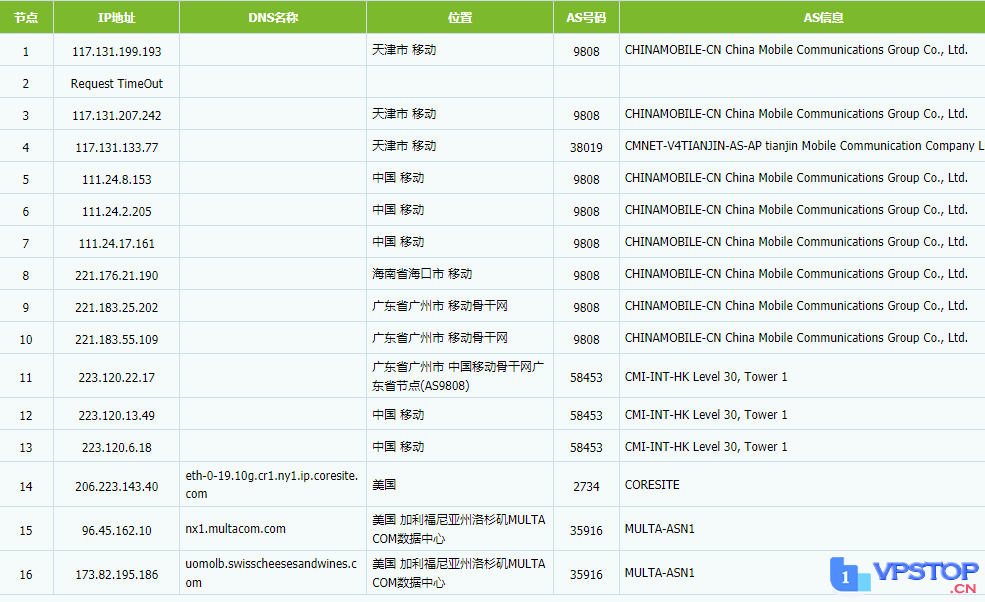Click location 中国 移动 in node 12 row
The width and height of the screenshot is (985, 602).
tap(398, 415)
